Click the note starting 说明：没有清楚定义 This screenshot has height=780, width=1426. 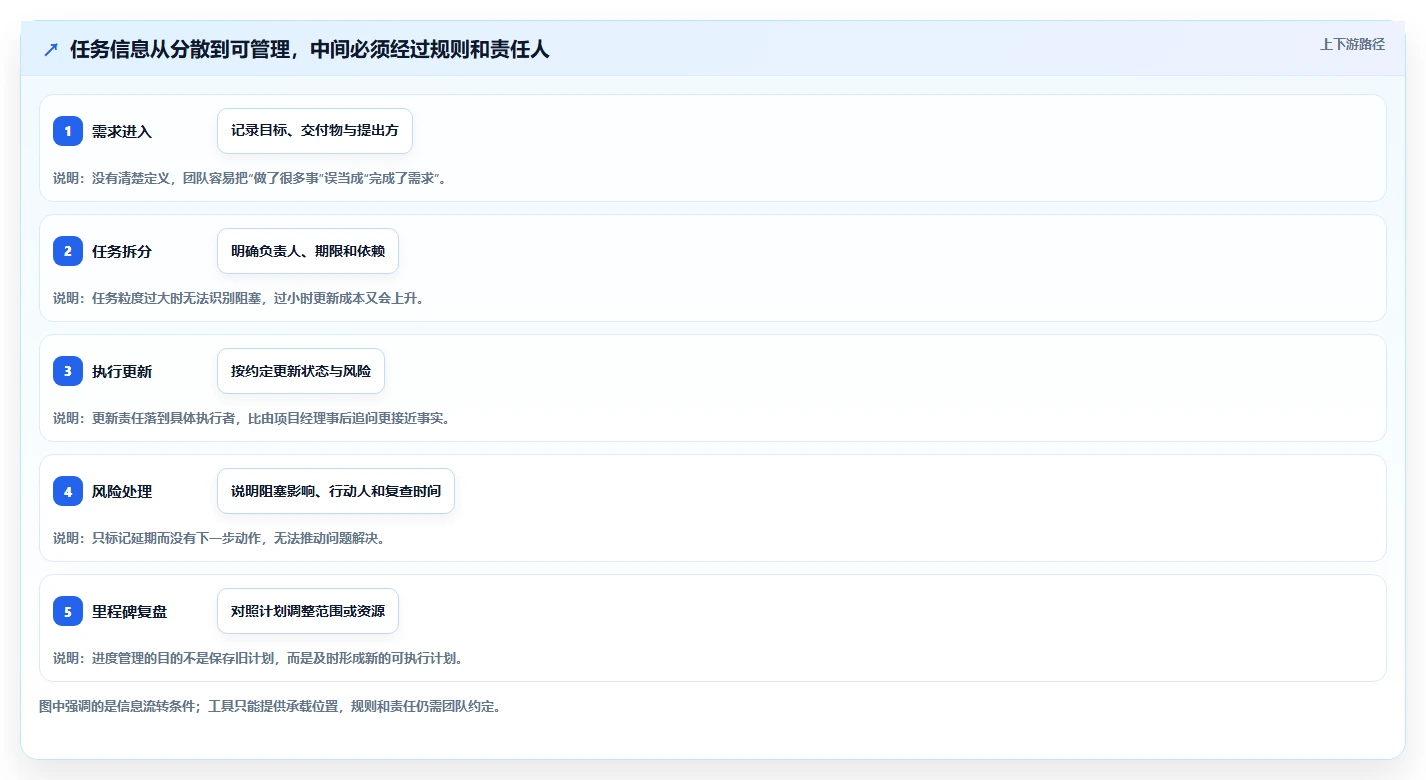pyautogui.click(x=249, y=178)
